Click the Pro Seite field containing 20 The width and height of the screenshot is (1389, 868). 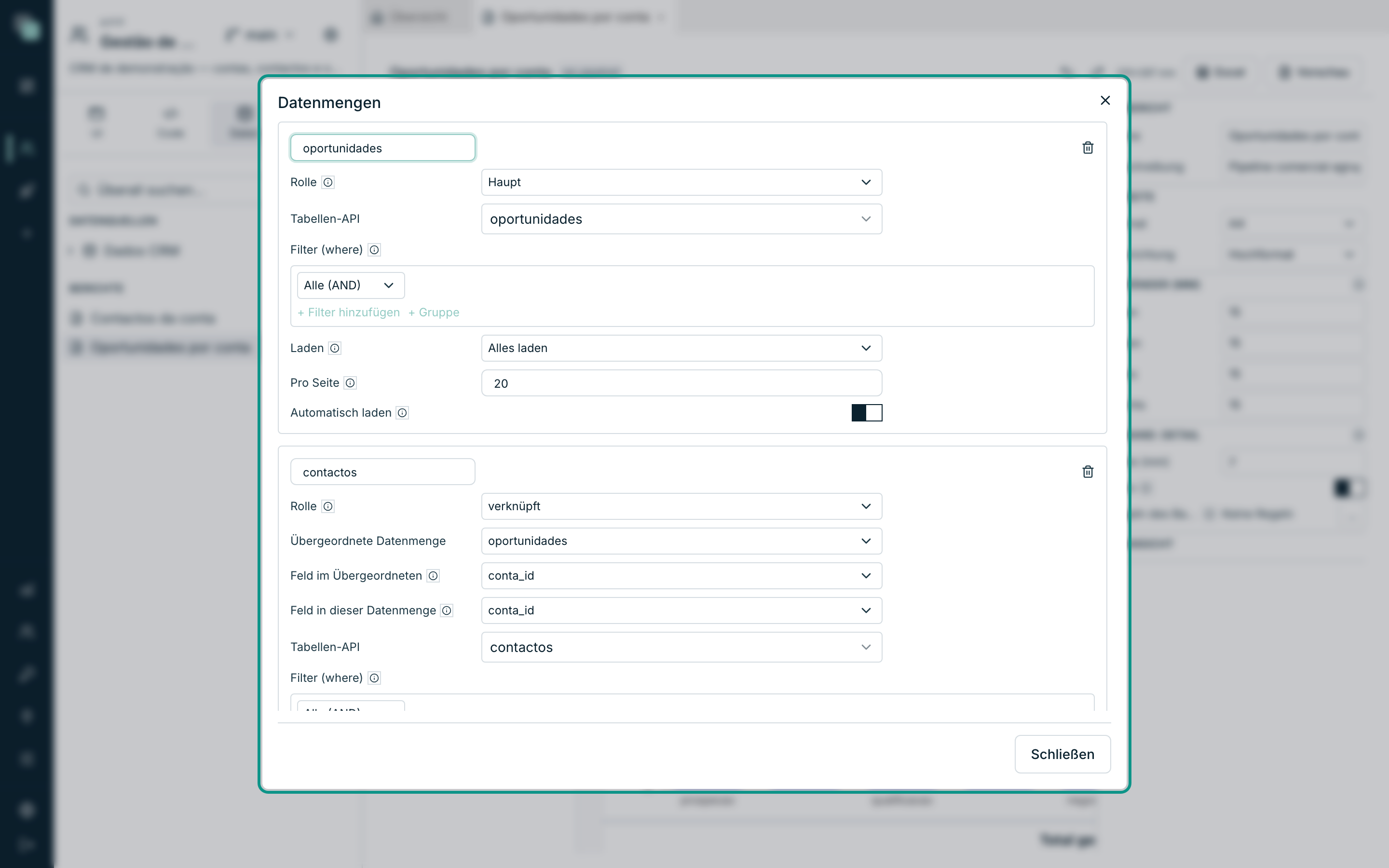[x=681, y=383]
